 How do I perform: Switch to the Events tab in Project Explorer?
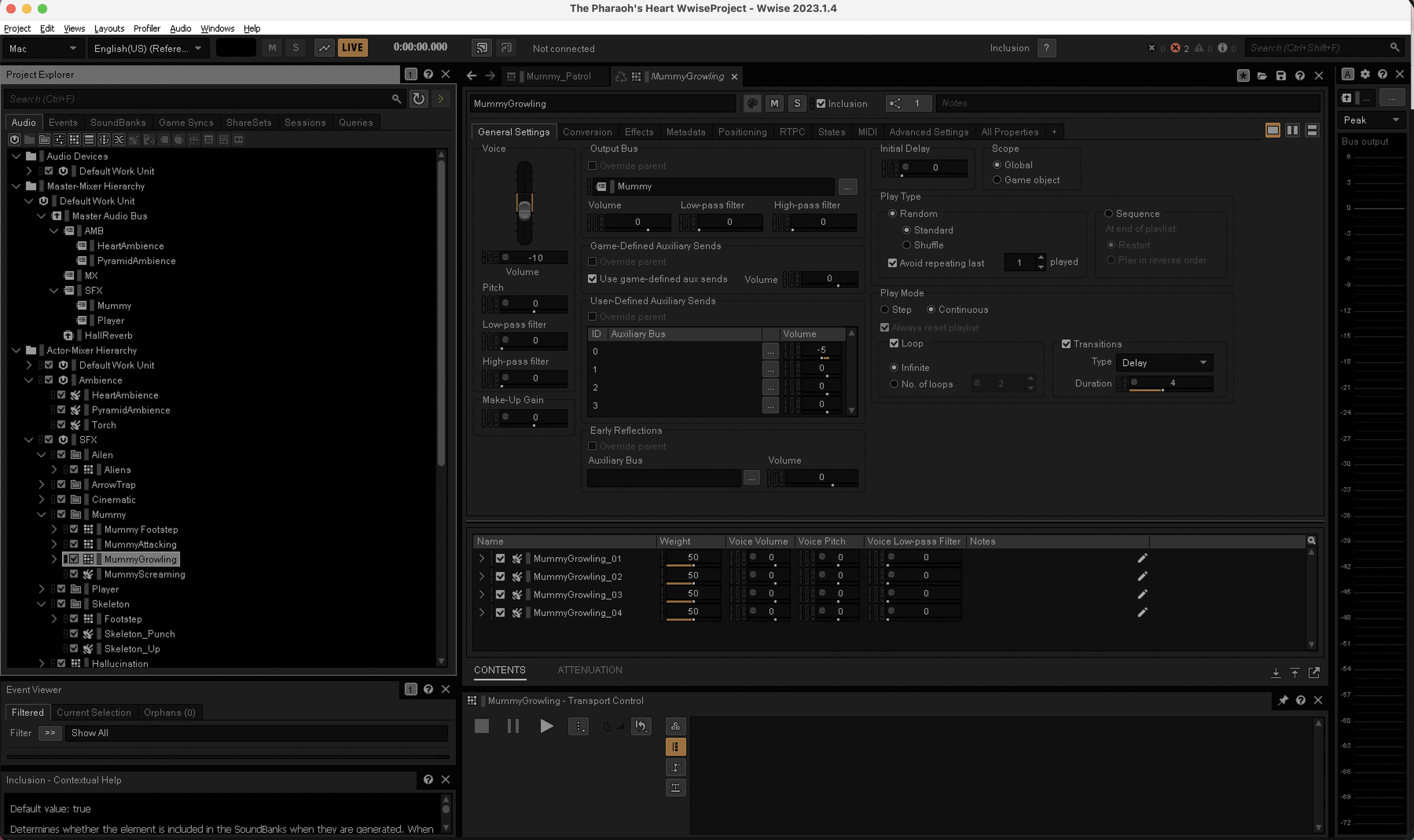[63, 123]
